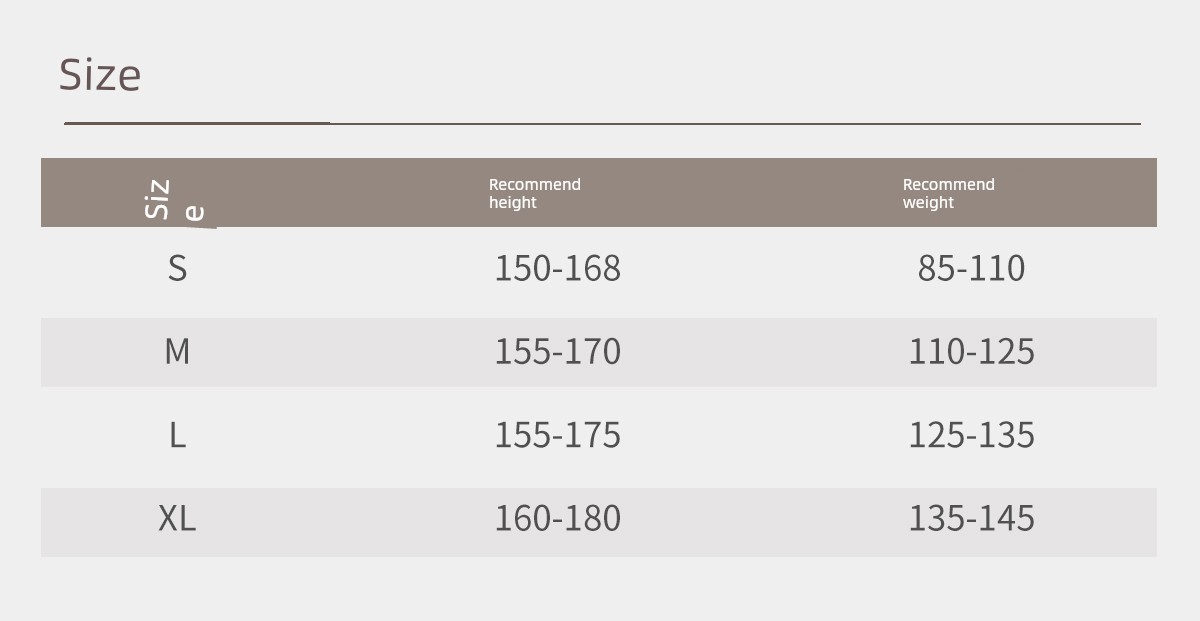This screenshot has height=621, width=1200.
Task: Click the large "Size" title heading
Action: point(100,75)
